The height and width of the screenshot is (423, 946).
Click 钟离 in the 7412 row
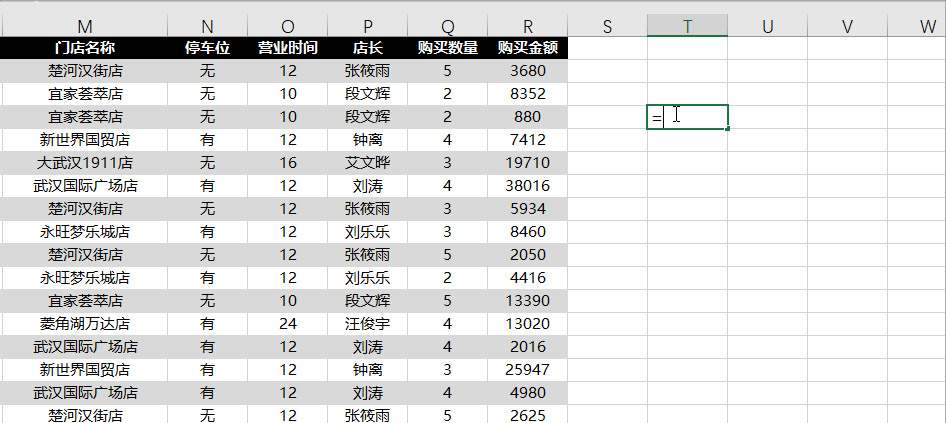(x=368, y=139)
